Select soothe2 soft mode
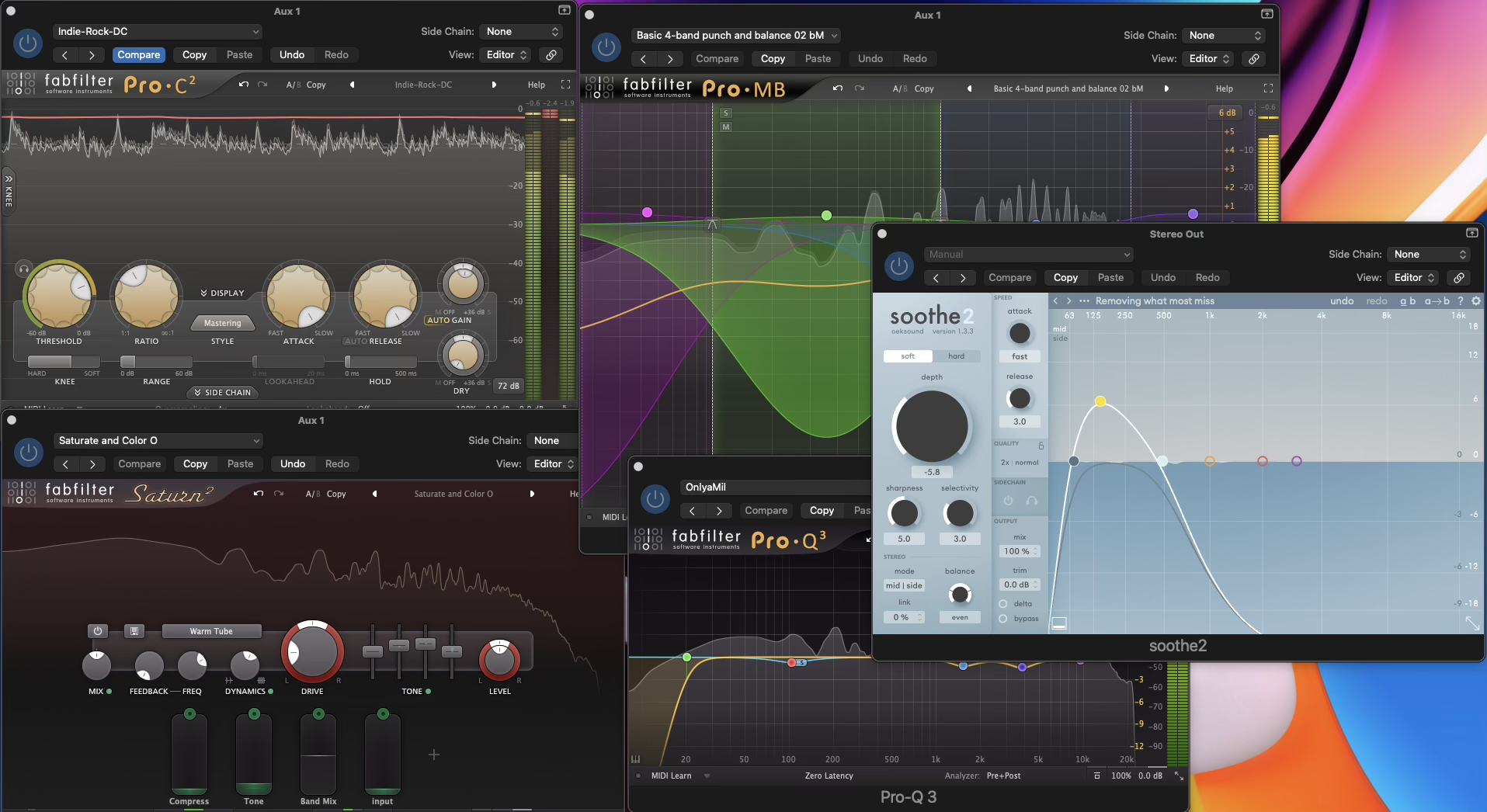Image resolution: width=1487 pixels, height=812 pixels. (908, 356)
